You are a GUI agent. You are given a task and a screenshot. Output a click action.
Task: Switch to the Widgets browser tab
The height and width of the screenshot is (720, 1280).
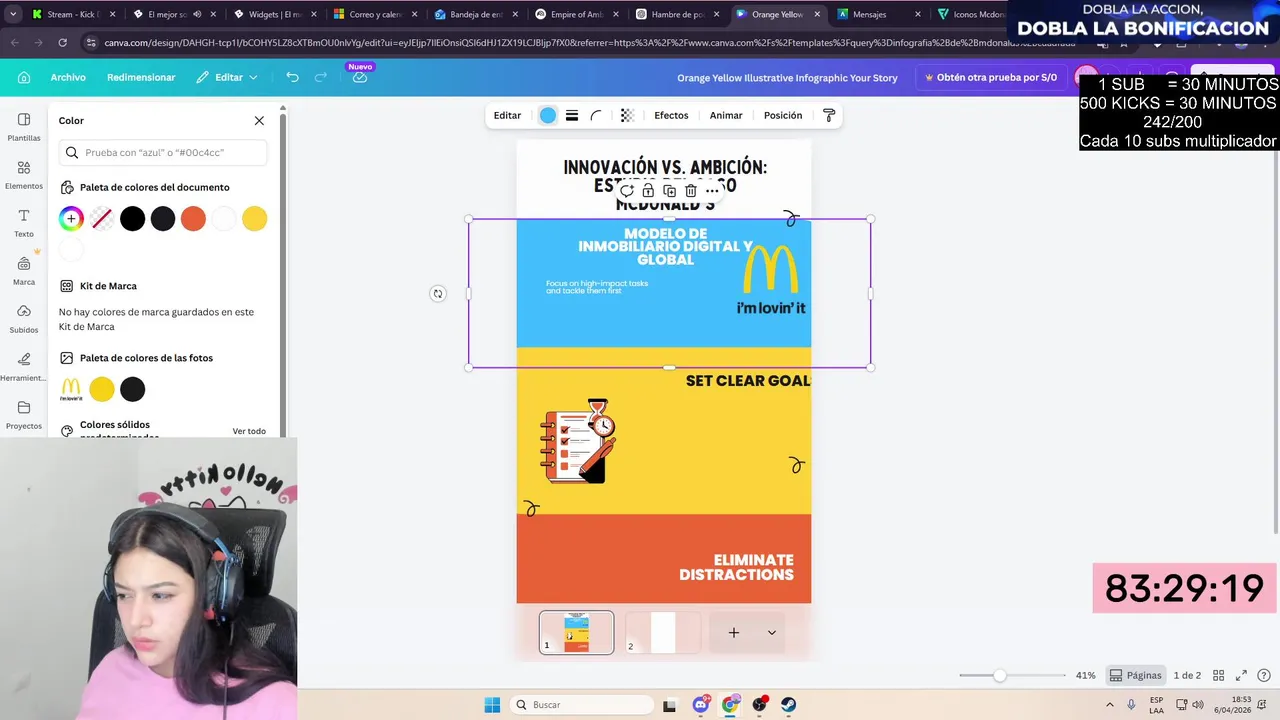point(273,14)
